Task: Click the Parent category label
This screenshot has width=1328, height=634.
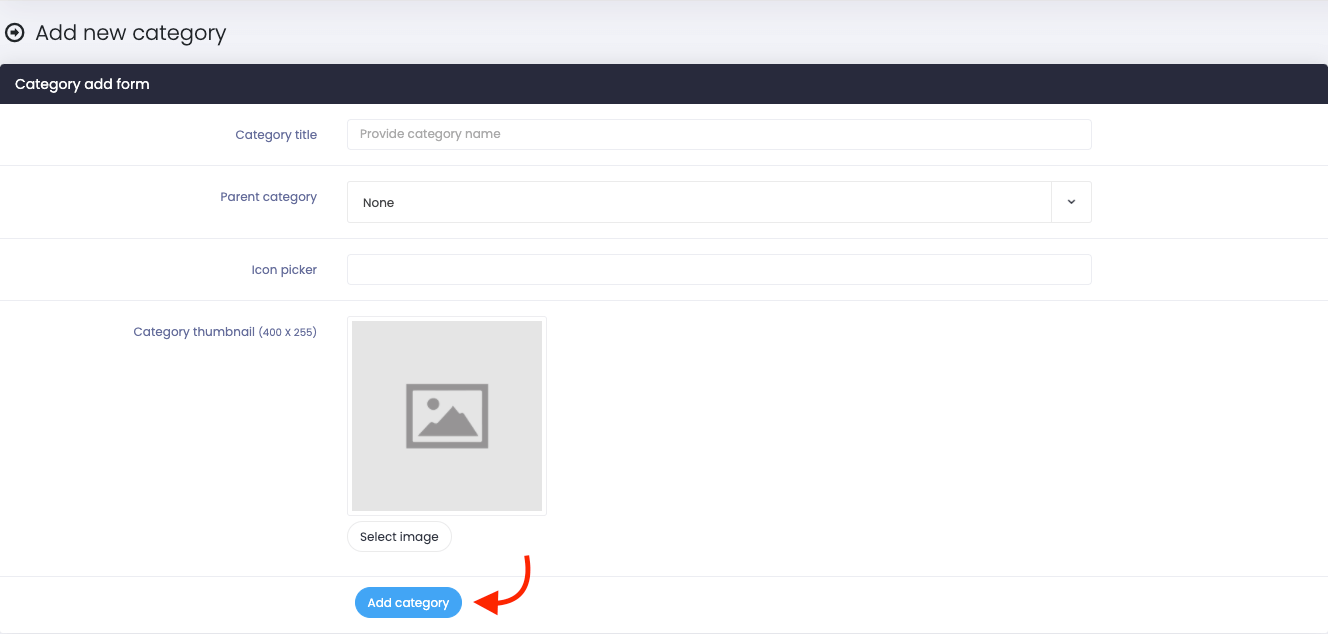Action: tap(268, 197)
